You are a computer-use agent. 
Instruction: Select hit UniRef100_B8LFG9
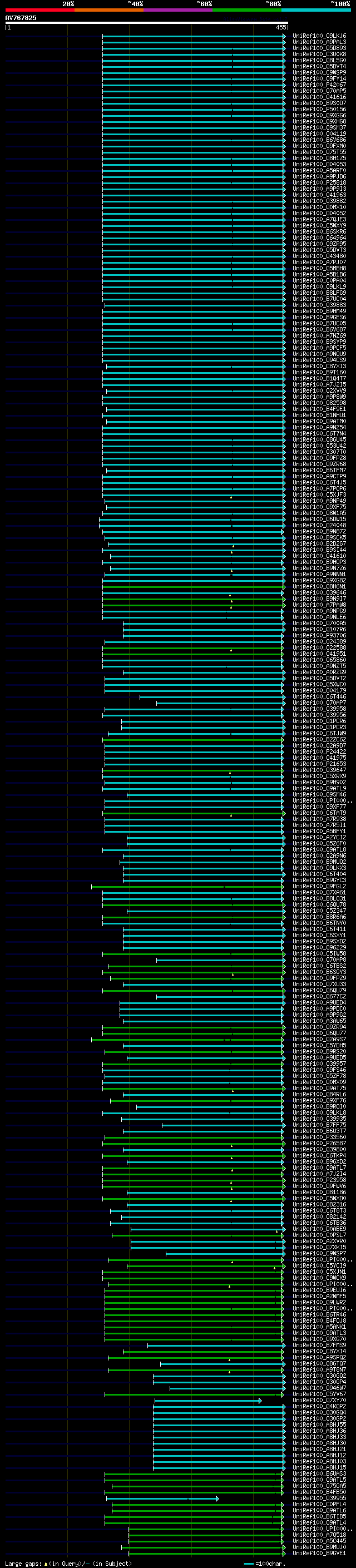coord(319,293)
